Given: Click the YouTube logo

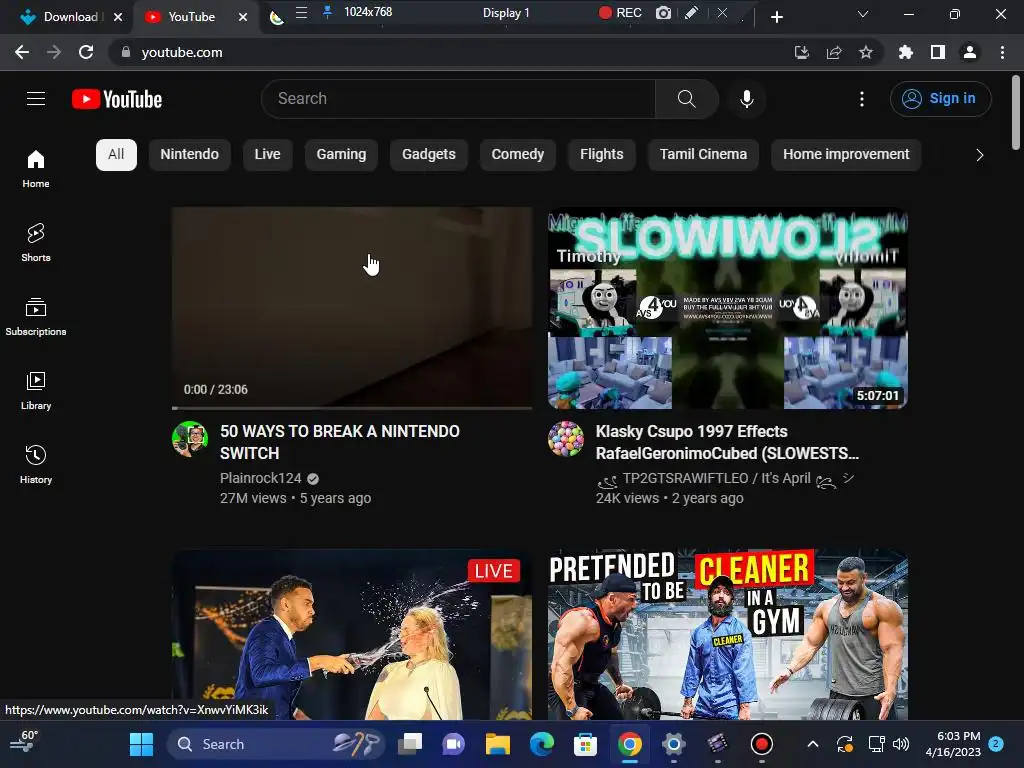Looking at the screenshot, I should pos(117,99).
